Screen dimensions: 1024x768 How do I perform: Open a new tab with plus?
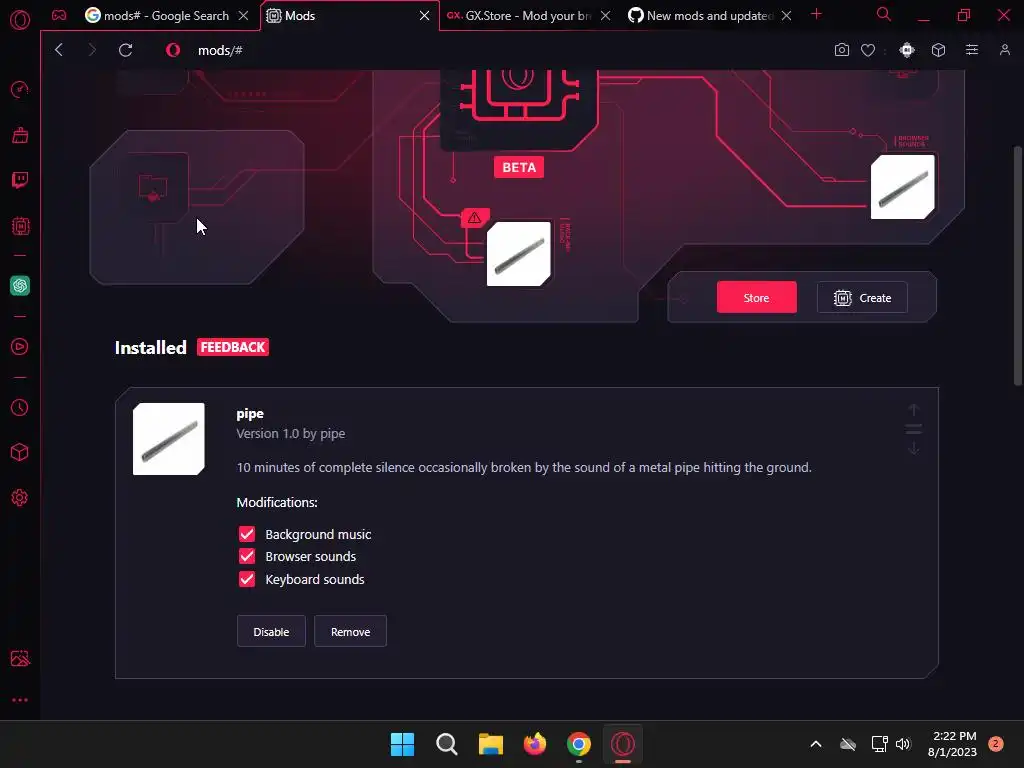click(816, 14)
